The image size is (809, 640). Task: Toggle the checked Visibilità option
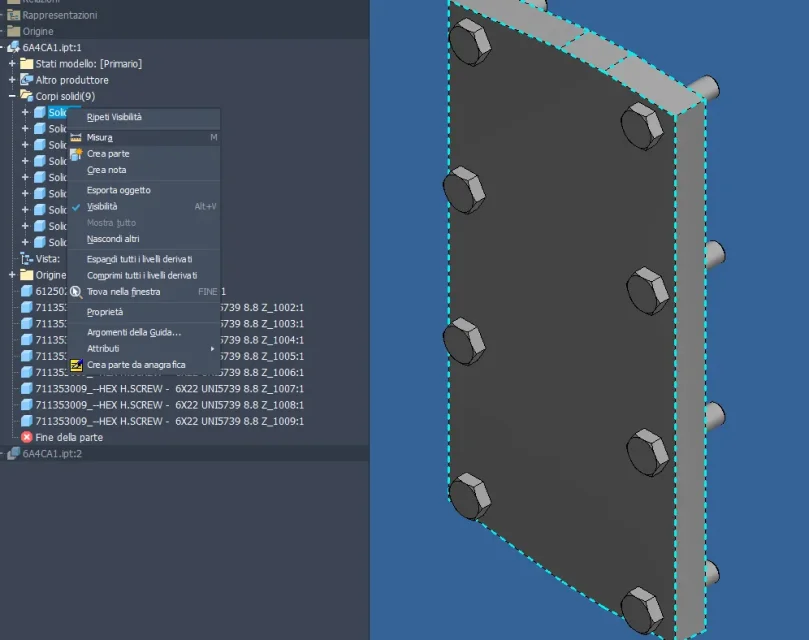[102, 206]
